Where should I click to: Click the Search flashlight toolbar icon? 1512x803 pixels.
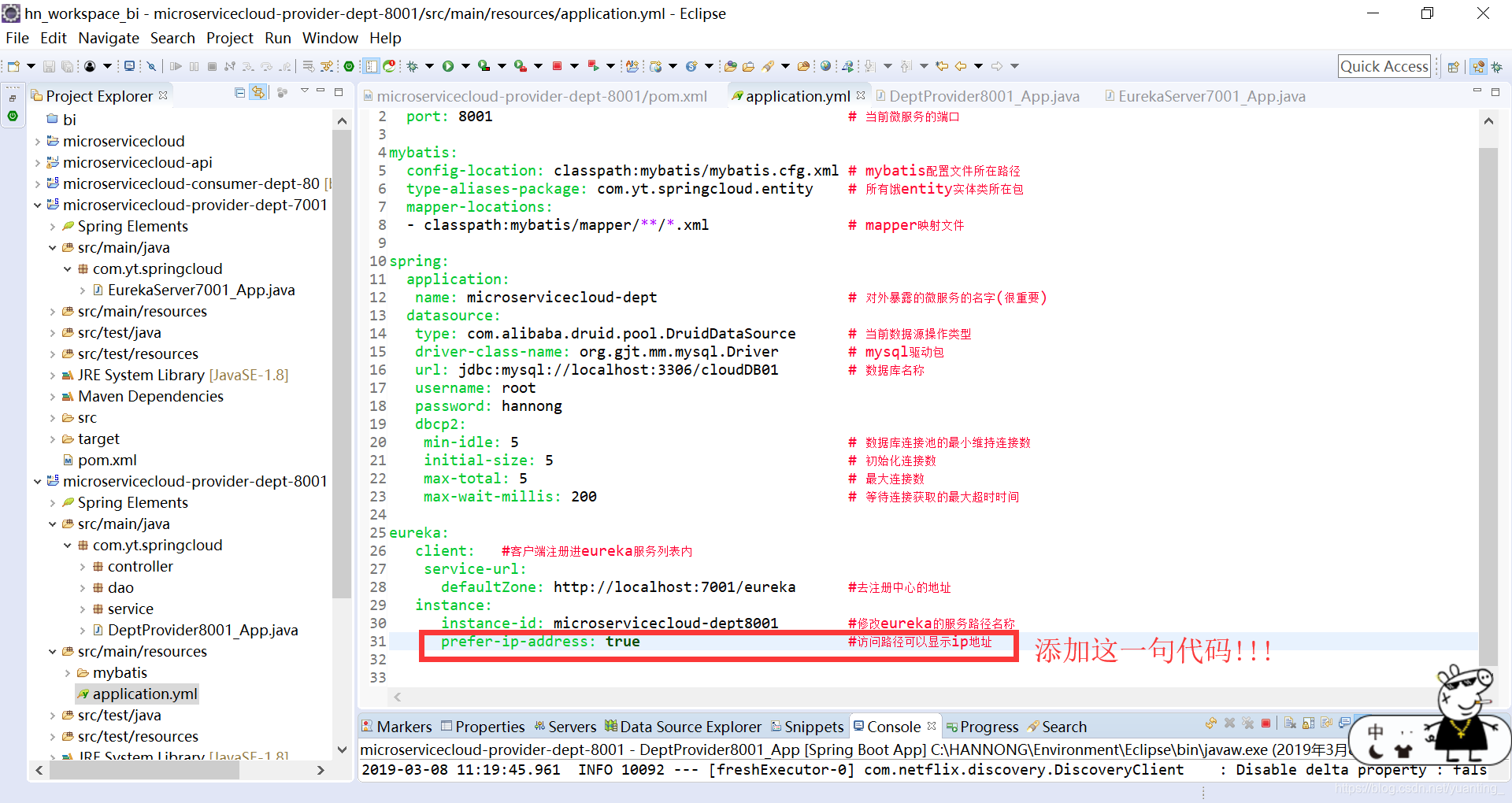(768, 66)
